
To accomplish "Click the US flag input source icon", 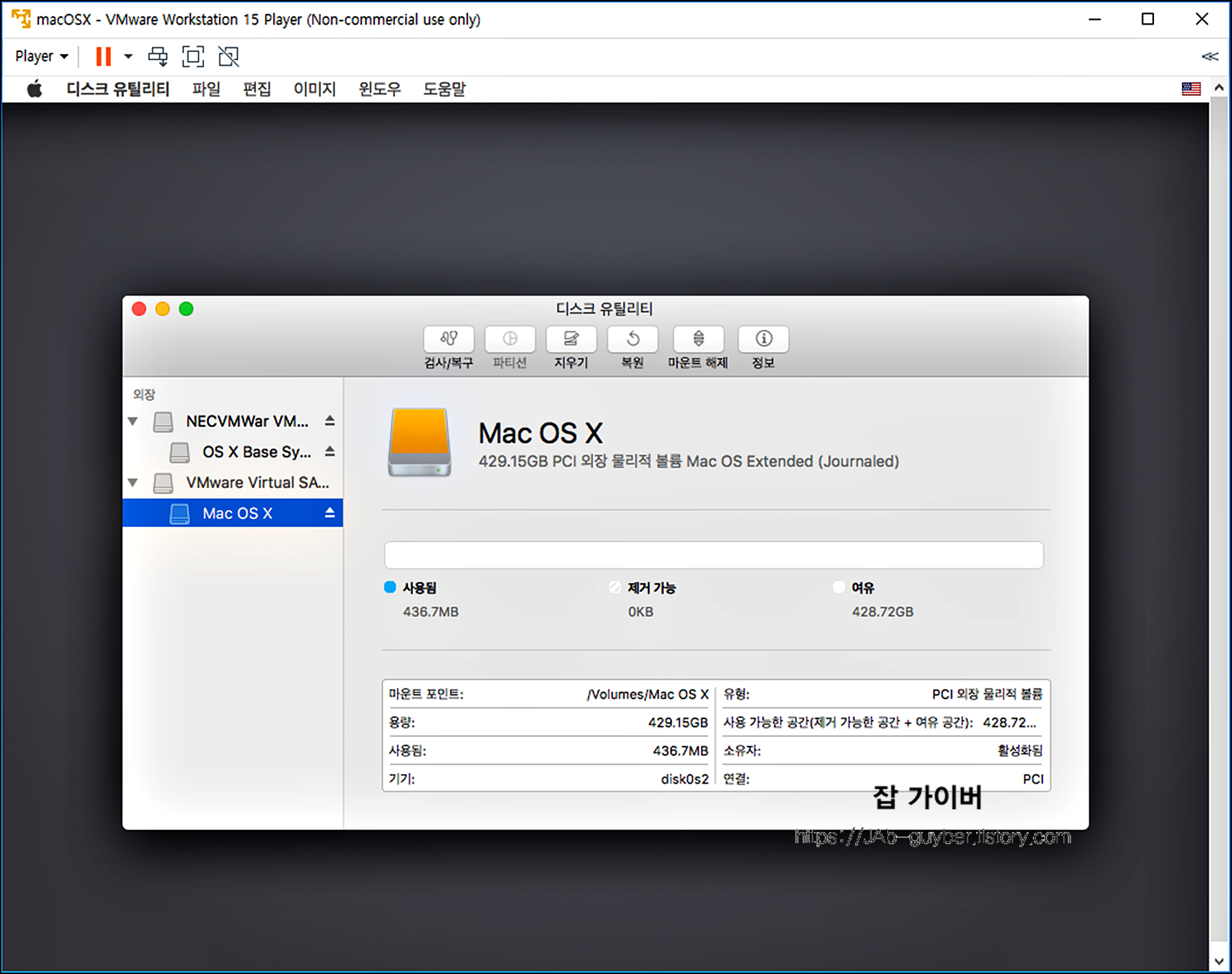I will (1191, 89).
